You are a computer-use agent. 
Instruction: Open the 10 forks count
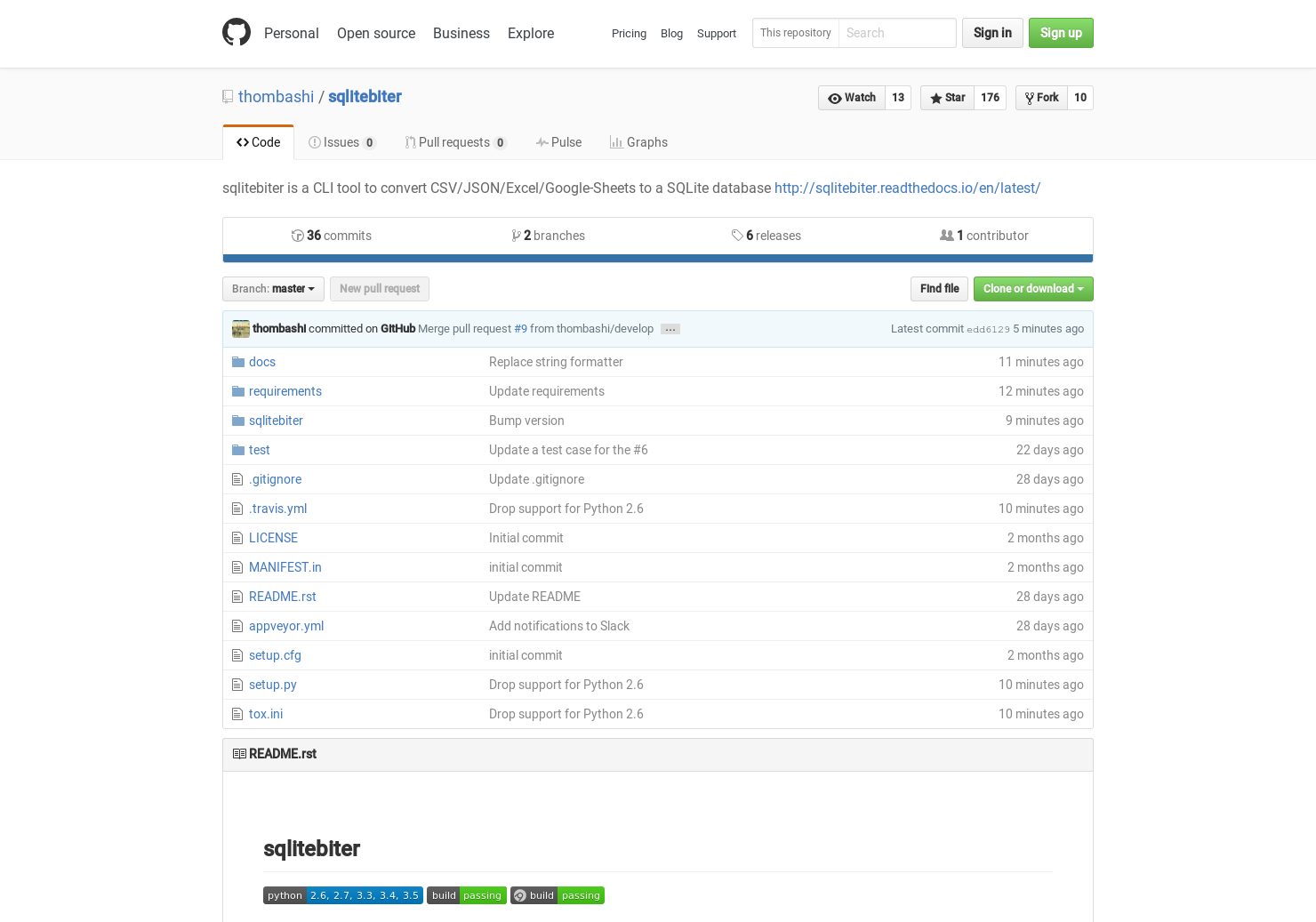click(x=1080, y=98)
